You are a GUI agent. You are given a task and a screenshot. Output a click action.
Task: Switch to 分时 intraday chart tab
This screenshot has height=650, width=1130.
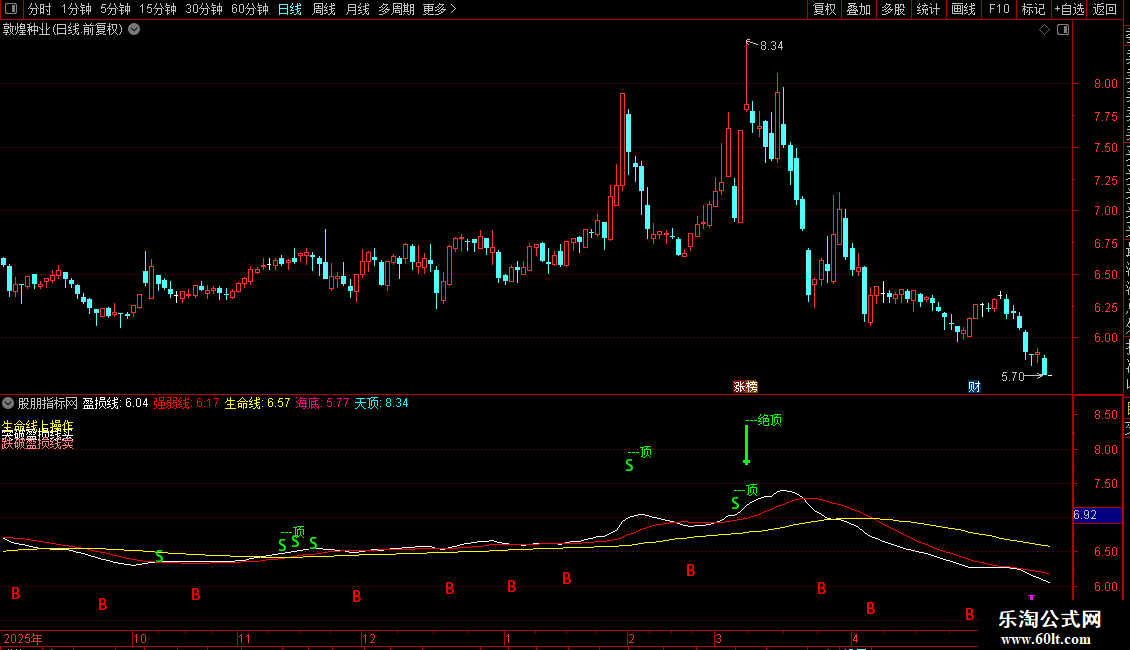coord(40,9)
